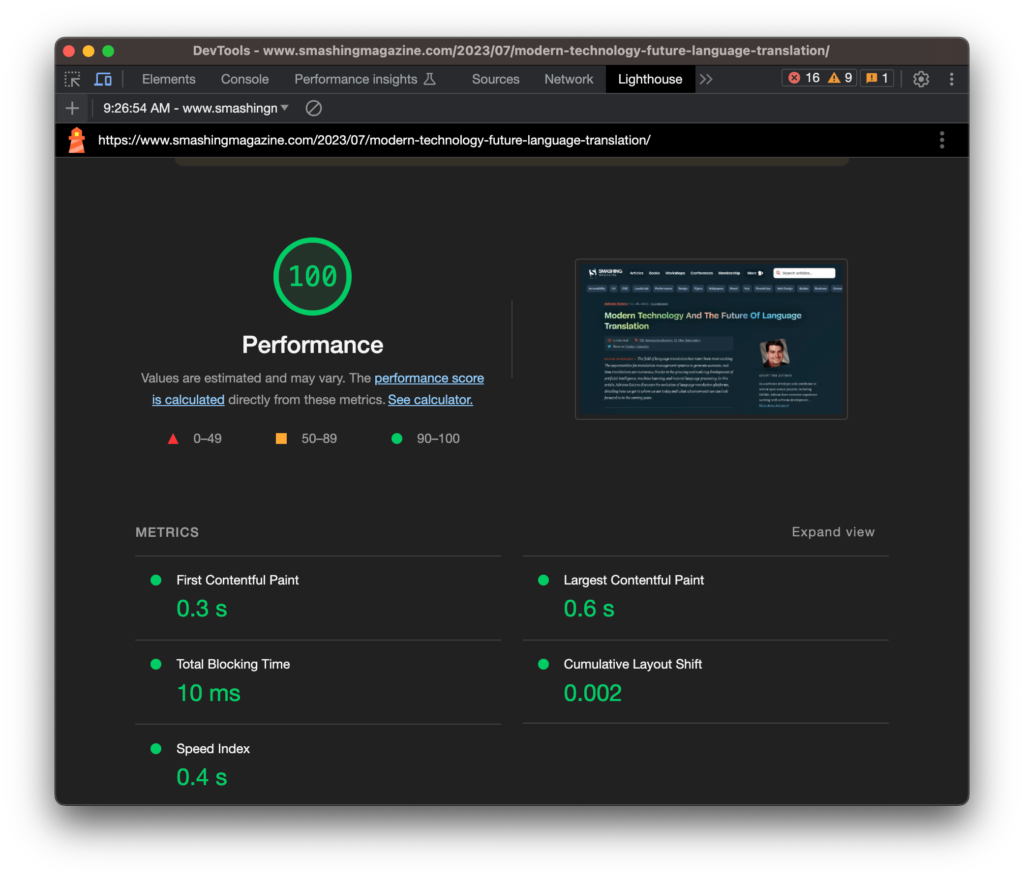Viewport: 1024px width, 878px height.
Task: Click the 0.3 s FCP value
Action: [x=202, y=609]
